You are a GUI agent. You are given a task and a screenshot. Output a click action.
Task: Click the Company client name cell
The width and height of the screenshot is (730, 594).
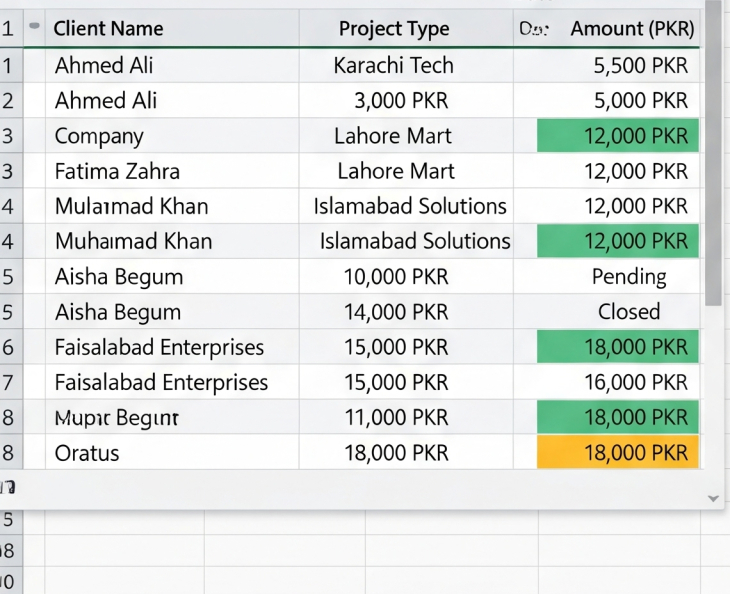pyautogui.click(x=99, y=136)
